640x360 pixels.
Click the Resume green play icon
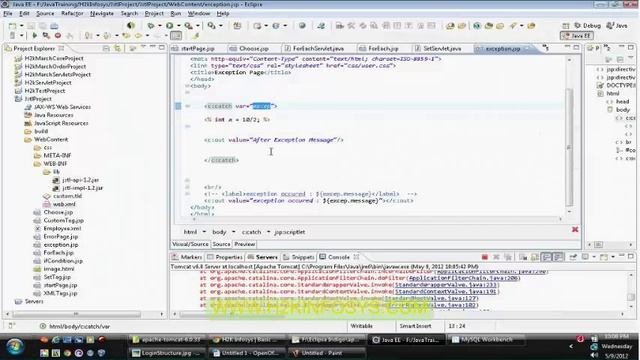(x=35, y=36)
